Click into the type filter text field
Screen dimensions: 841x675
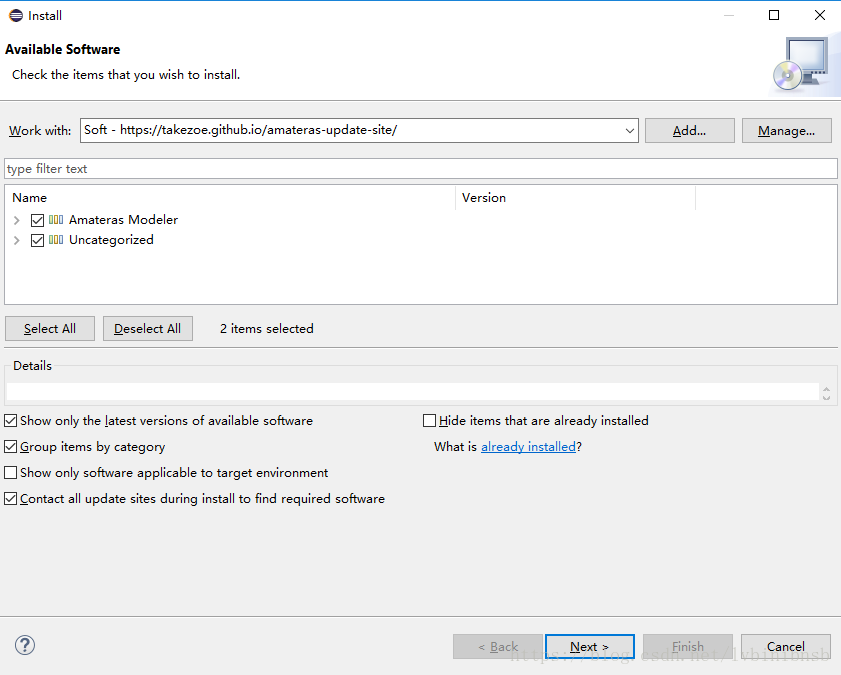pyautogui.click(x=420, y=169)
